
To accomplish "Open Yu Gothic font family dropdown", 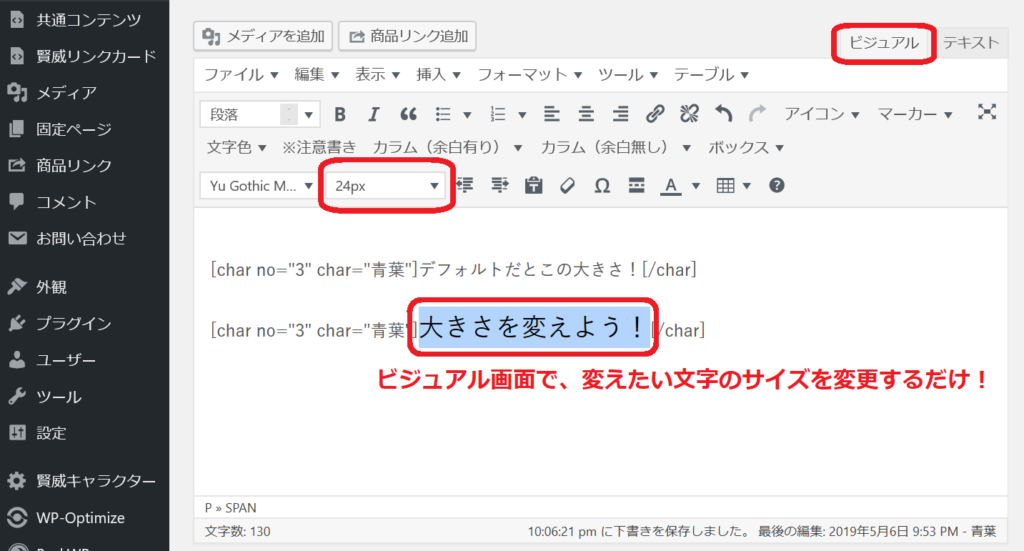I will 259,186.
